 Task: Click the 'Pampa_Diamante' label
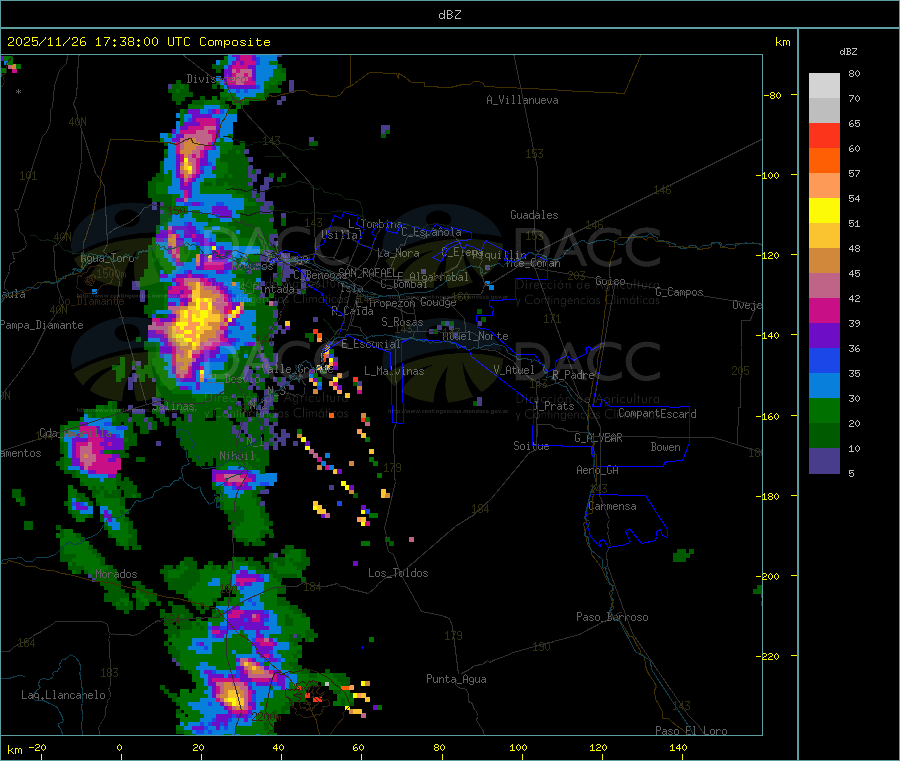point(42,325)
